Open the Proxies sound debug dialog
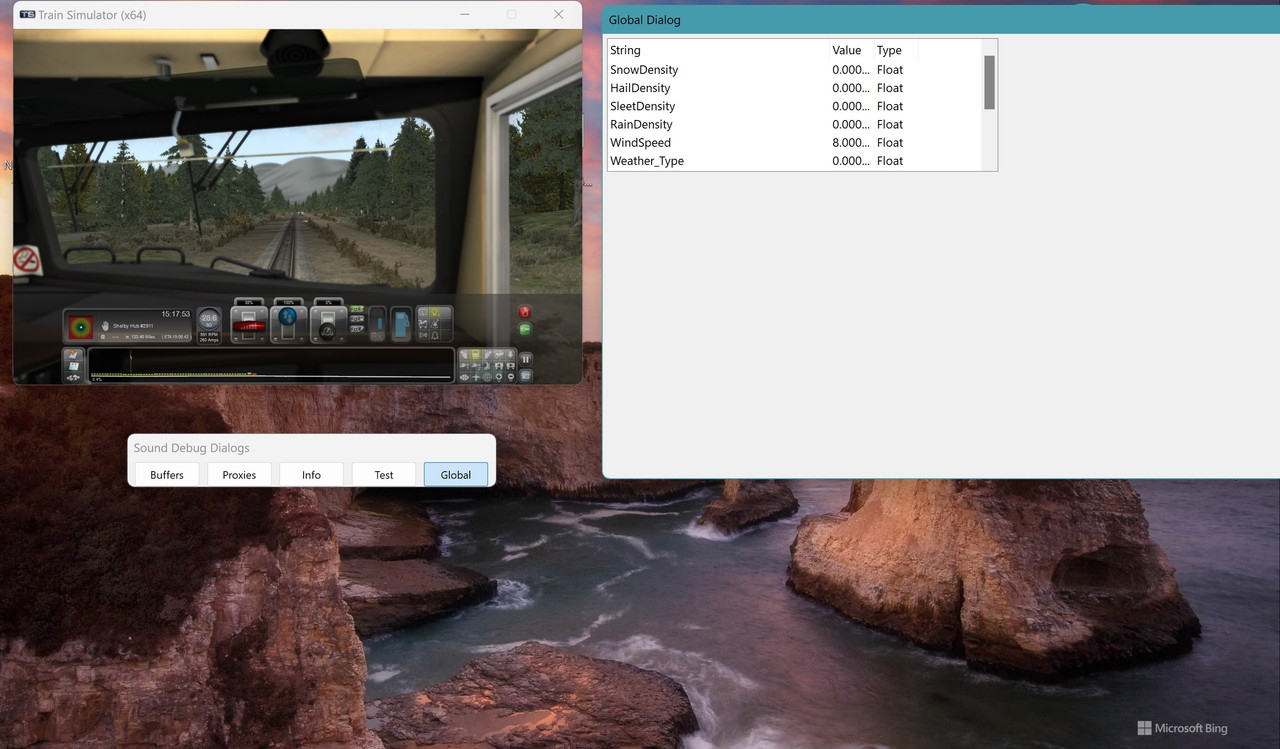1280x749 pixels. [x=239, y=474]
